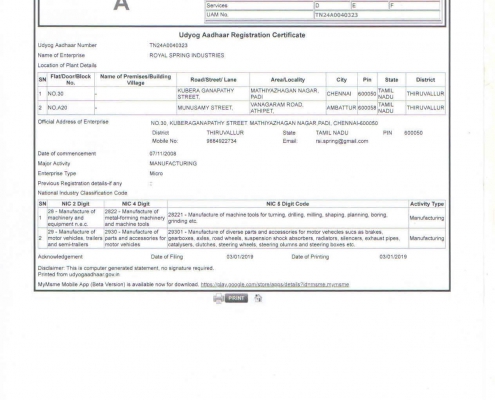Click the 'NO.30' flat number cell
This screenshot has width=495, height=400.
click(71, 94)
